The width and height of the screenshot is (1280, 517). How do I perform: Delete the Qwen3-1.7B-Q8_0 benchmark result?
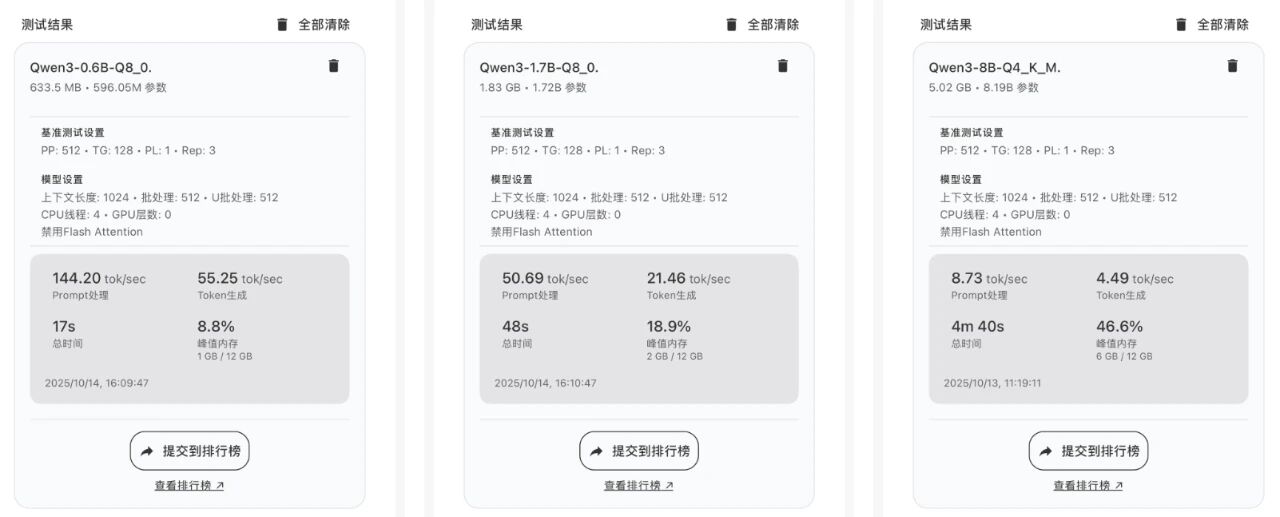[783, 66]
